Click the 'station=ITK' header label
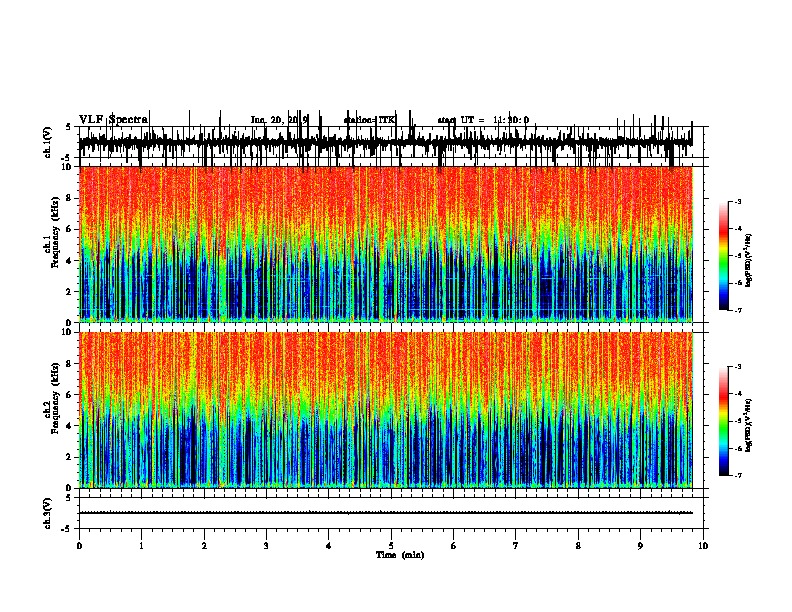This screenshot has width=792, height=612. (x=369, y=120)
